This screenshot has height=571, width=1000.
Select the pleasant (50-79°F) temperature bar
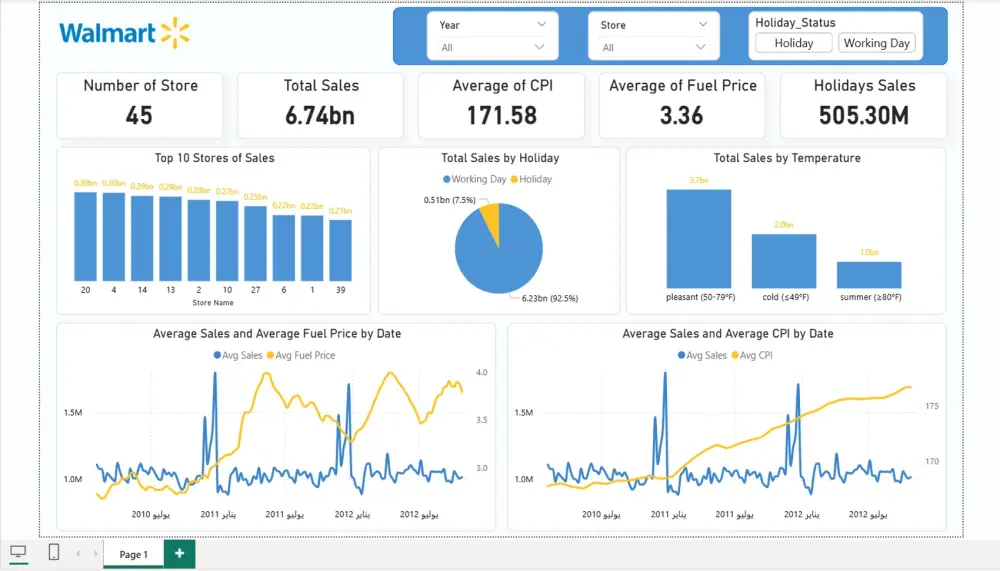point(699,239)
